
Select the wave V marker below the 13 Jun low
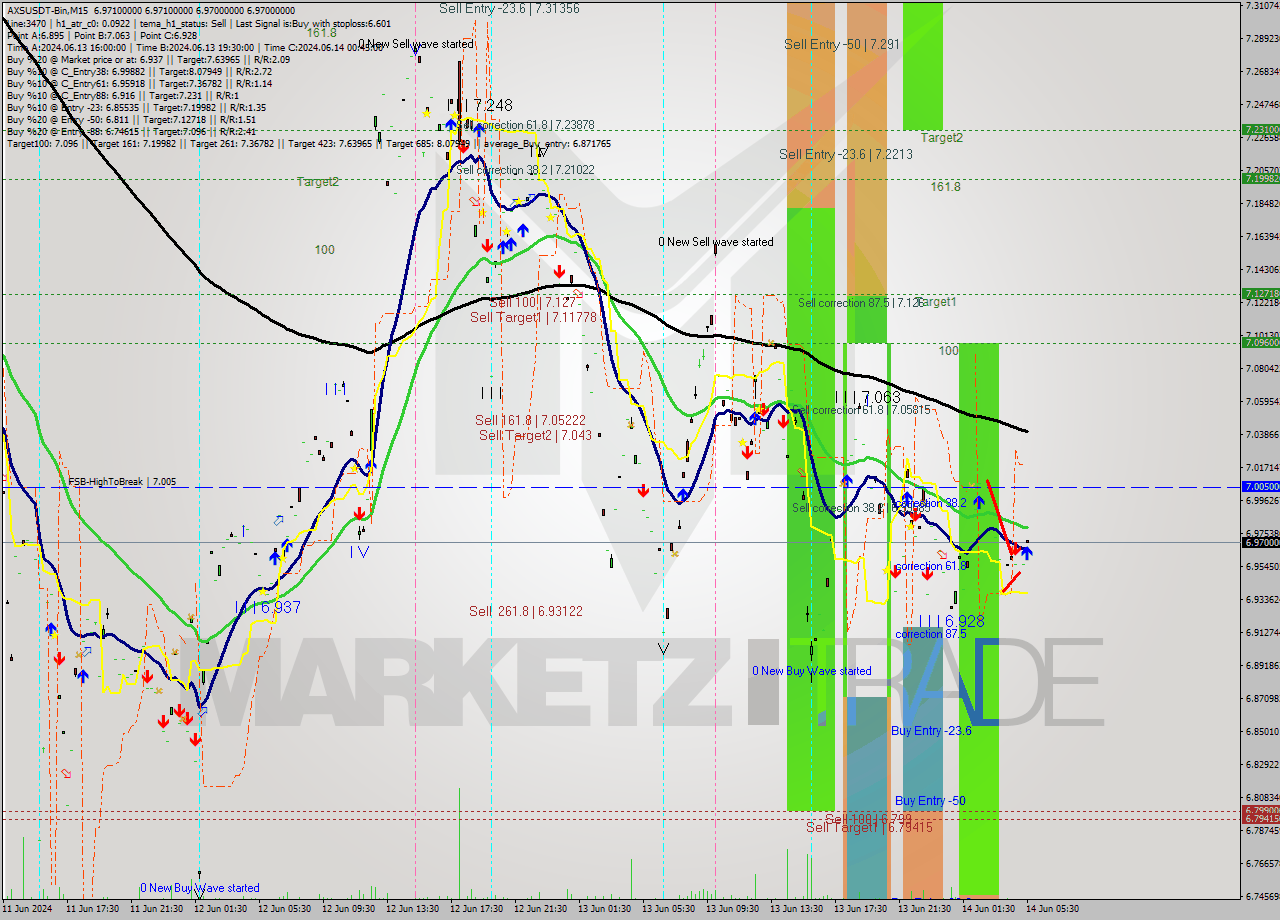[663, 649]
